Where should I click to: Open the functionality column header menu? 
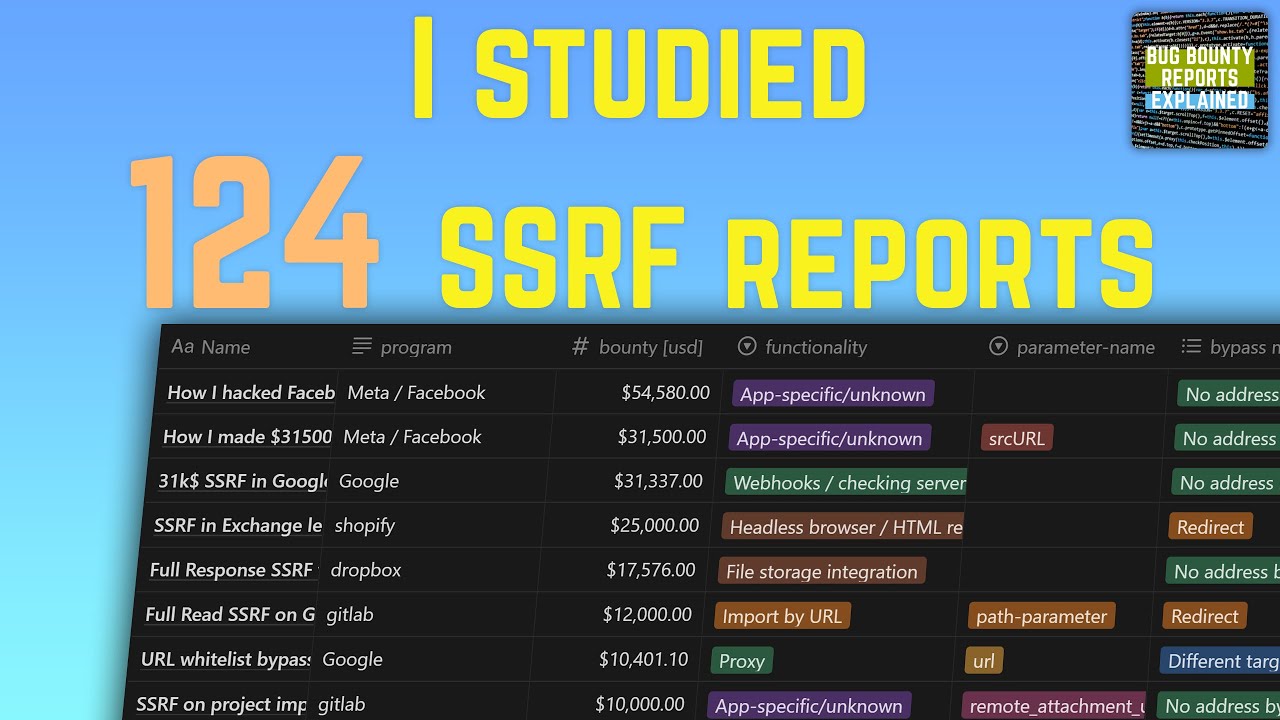pyautogui.click(x=815, y=347)
